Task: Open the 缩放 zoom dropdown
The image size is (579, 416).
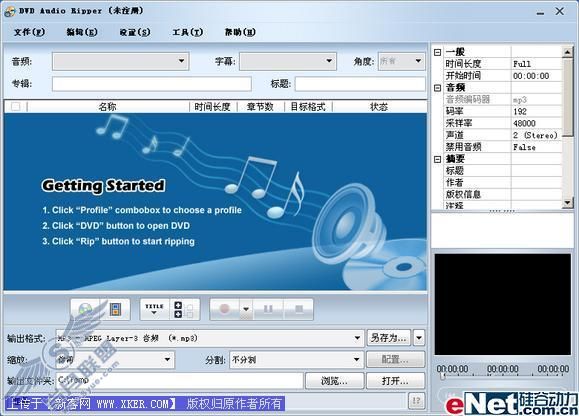Action: pyautogui.click(x=115, y=360)
